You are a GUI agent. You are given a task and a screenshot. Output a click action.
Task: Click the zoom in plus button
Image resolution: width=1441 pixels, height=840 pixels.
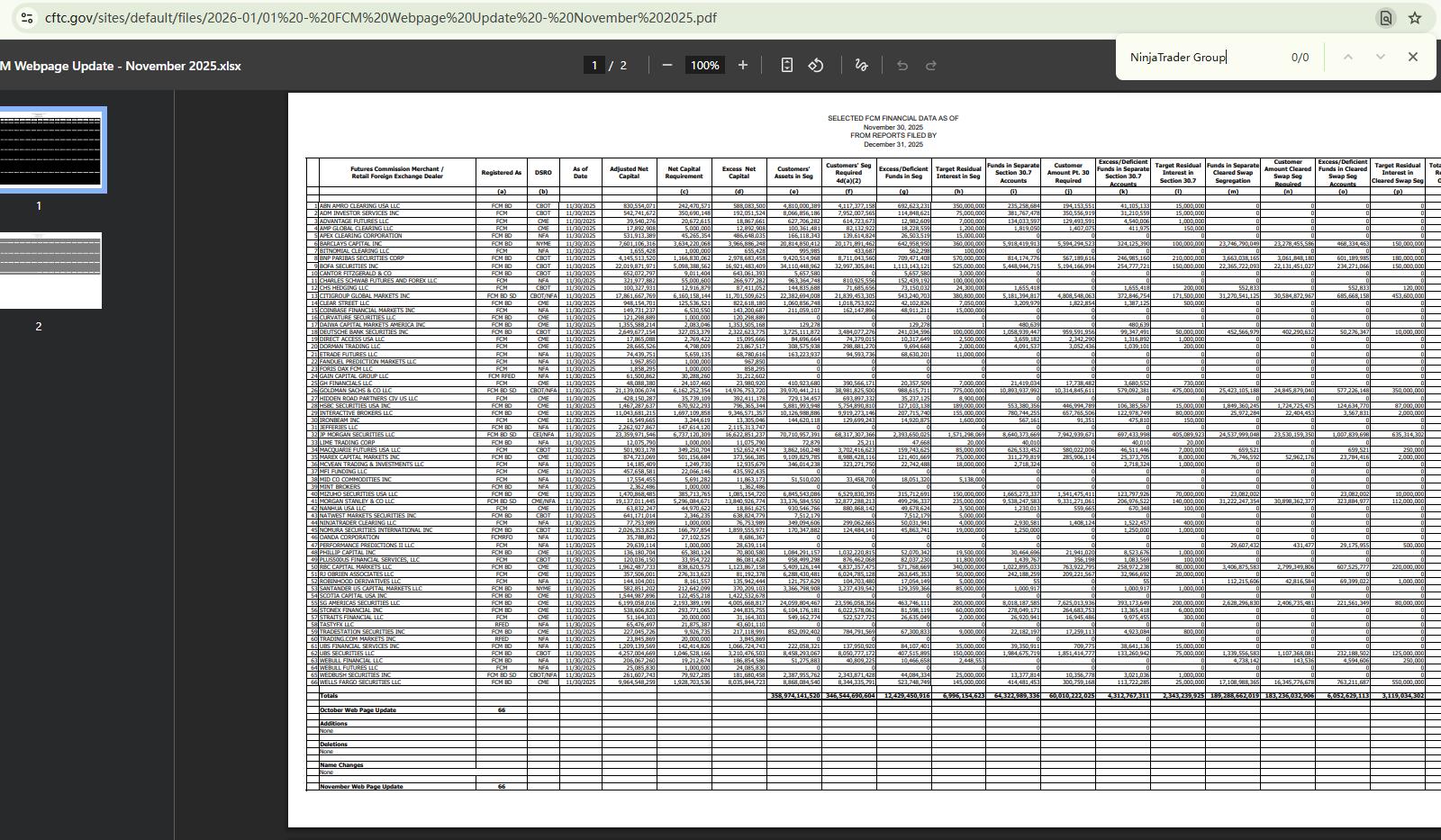point(743,65)
